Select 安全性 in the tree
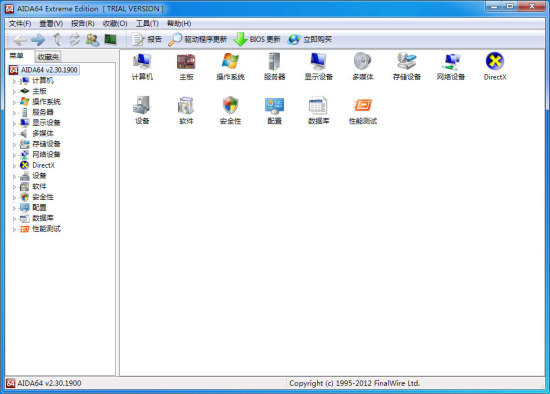 point(43,197)
